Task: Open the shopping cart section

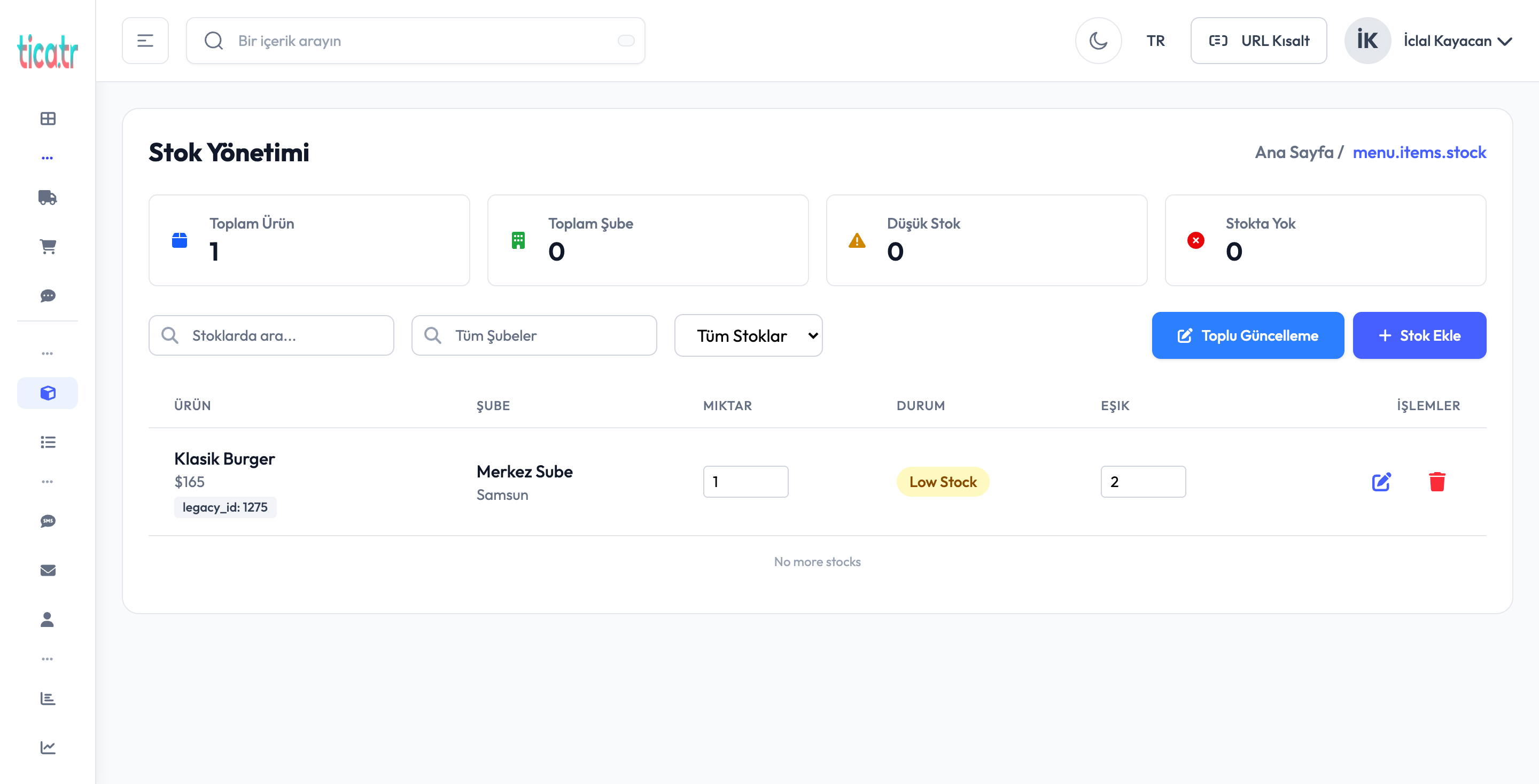Action: pyautogui.click(x=47, y=247)
